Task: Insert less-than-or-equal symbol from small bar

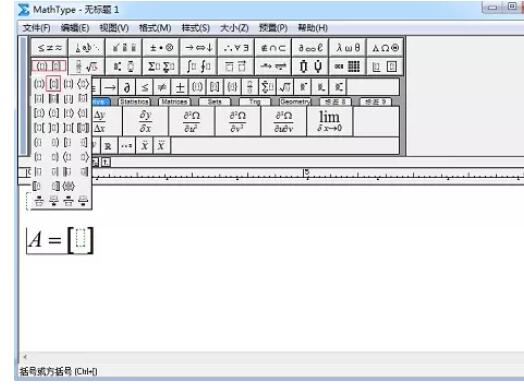Action: pos(144,87)
